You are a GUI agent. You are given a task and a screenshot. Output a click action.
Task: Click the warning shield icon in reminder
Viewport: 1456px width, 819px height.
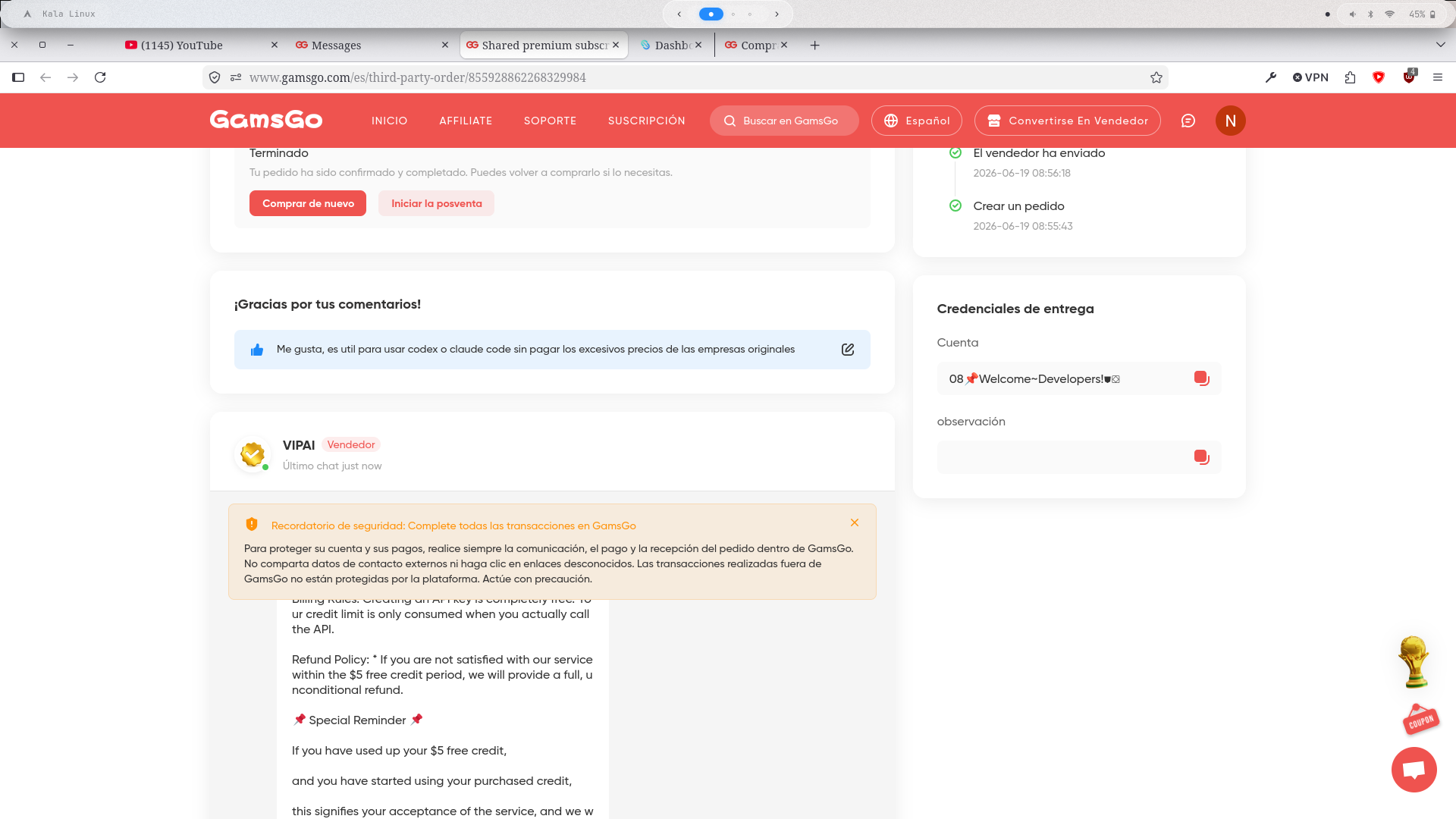[x=252, y=525]
